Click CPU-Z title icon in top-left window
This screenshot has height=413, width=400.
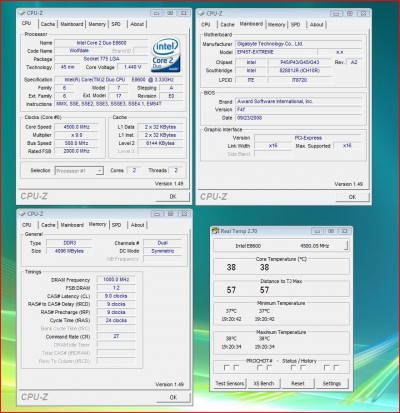(22, 13)
